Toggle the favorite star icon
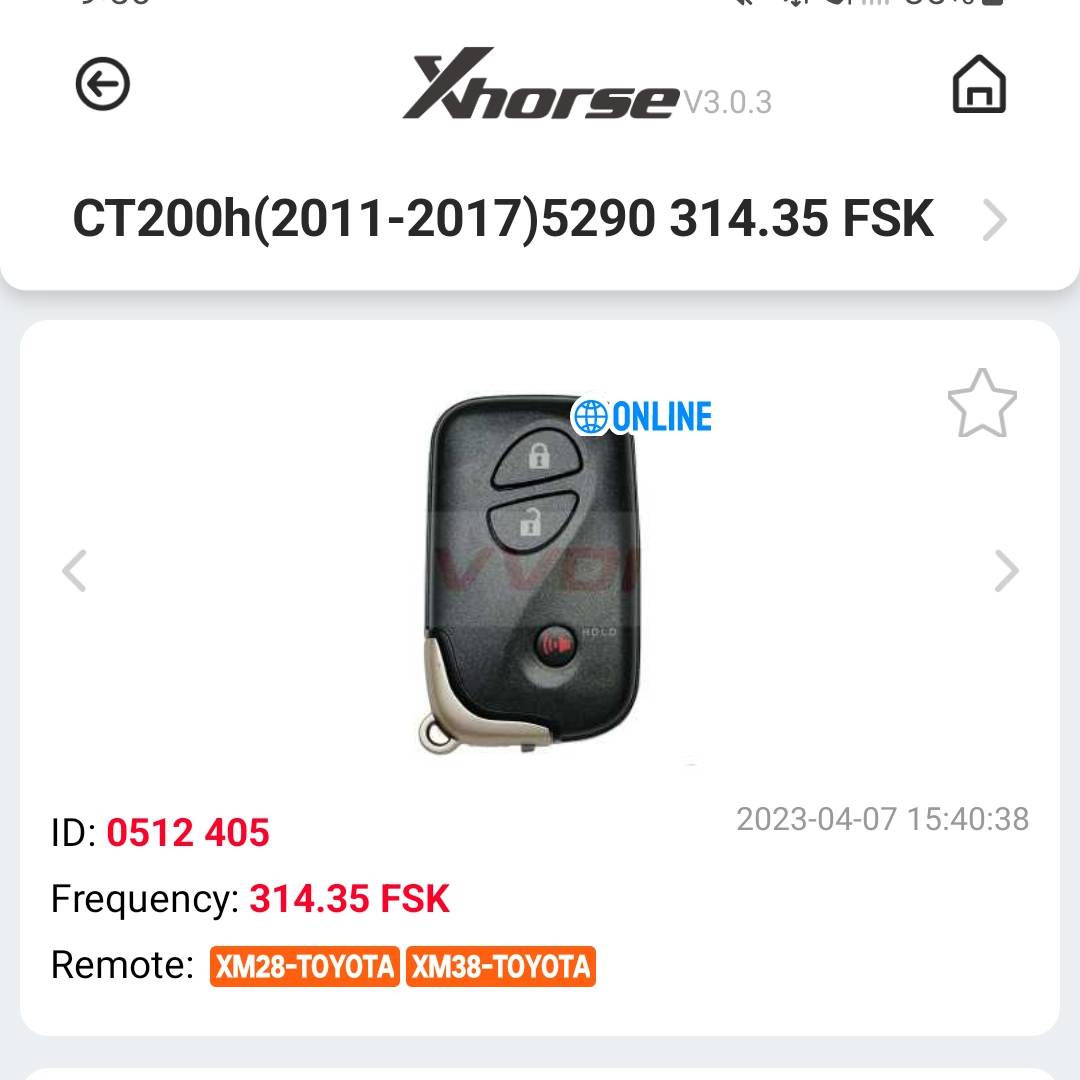 pos(982,404)
